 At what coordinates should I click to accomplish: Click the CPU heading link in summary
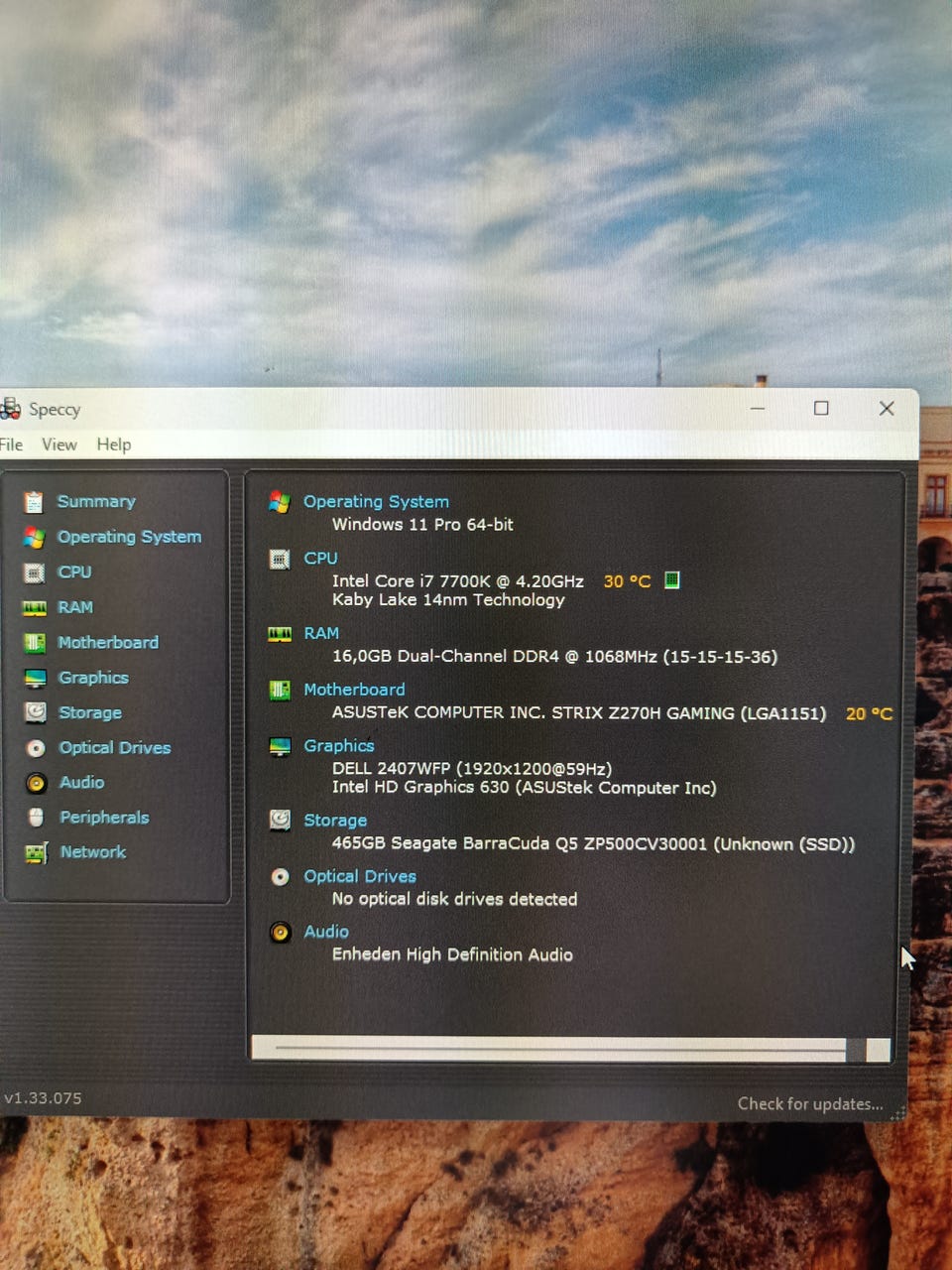[x=320, y=559]
